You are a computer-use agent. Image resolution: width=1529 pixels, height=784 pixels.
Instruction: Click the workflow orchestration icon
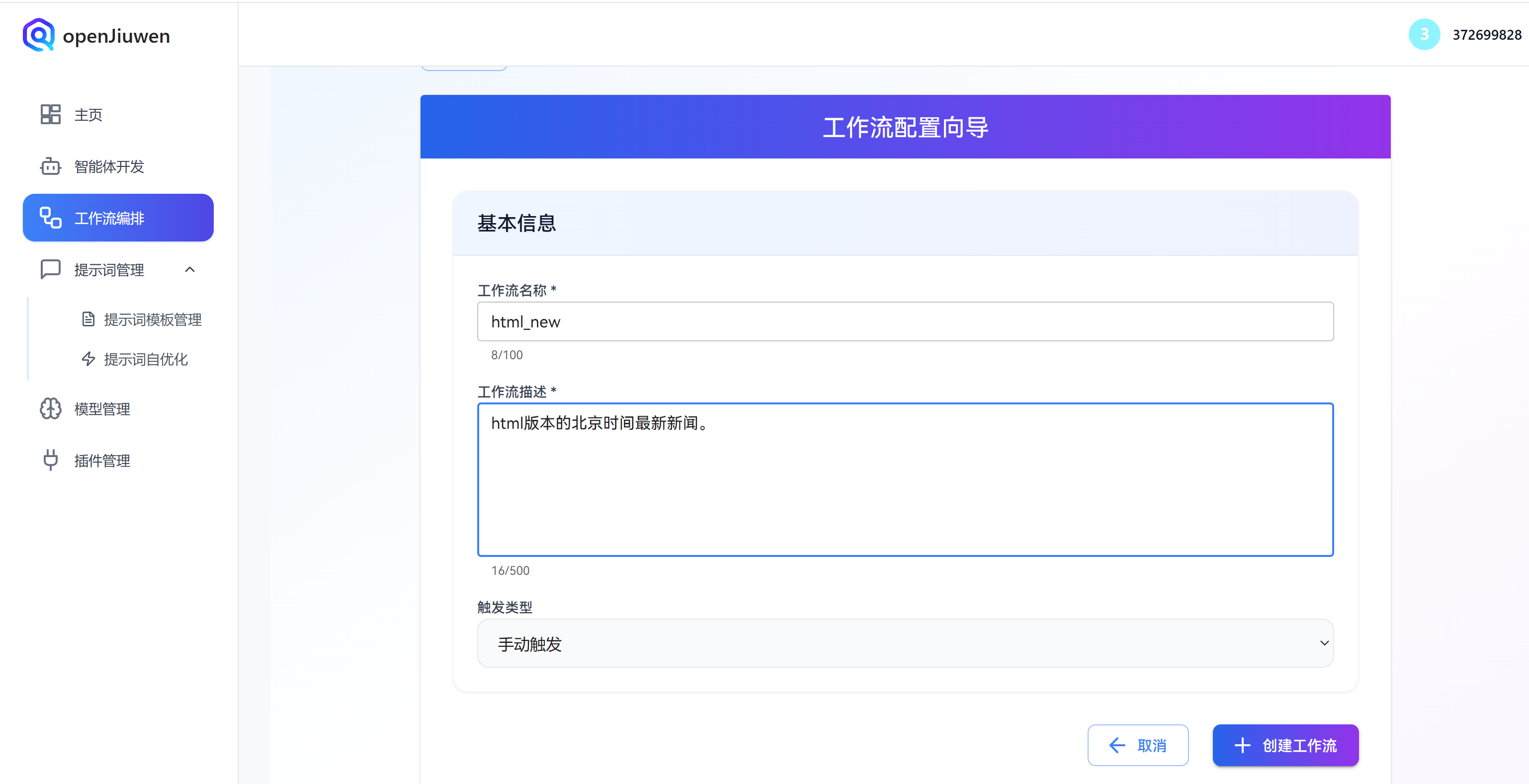click(x=50, y=218)
